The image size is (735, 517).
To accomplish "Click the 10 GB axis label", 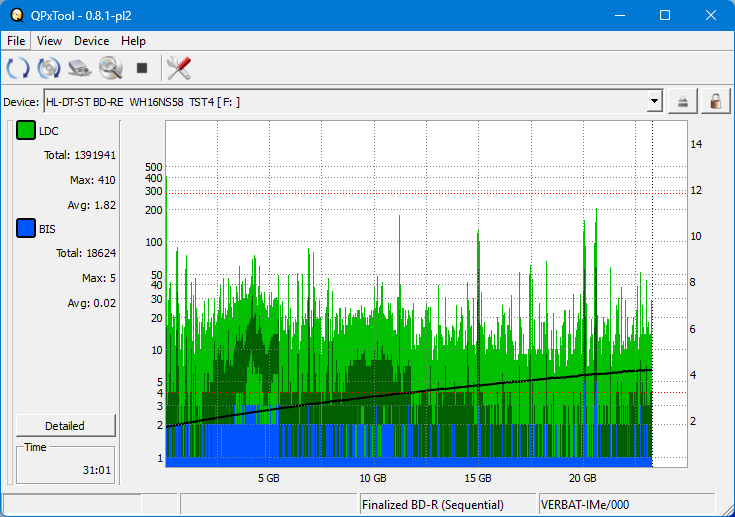I will tap(373, 478).
